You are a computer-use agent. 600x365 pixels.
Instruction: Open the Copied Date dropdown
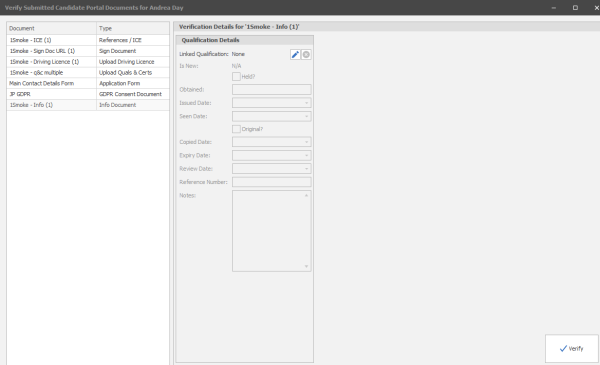[307, 142]
